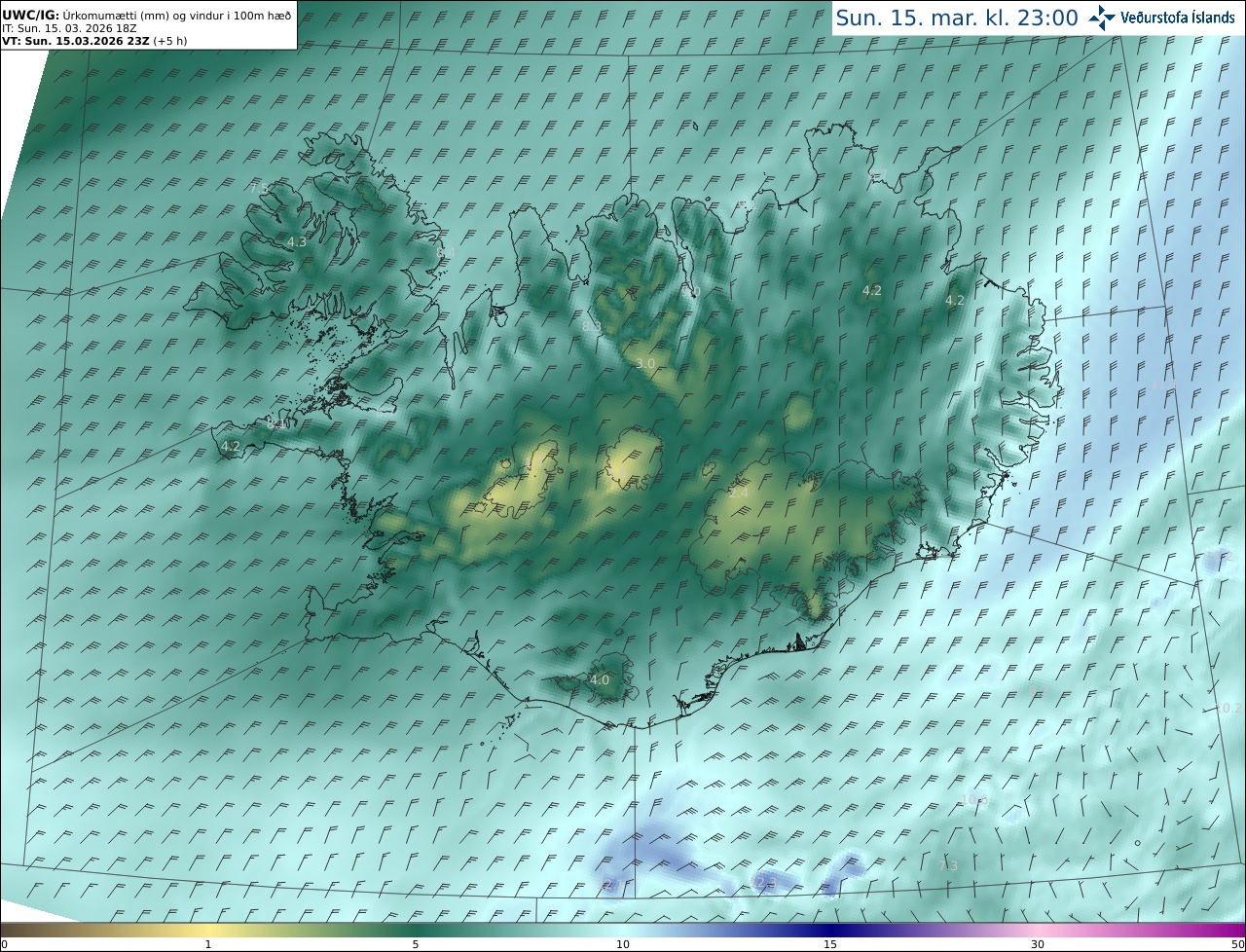Image resolution: width=1246 pixels, height=952 pixels.
Task: Click the navy blue scale segment at 15
Action: [x=830, y=931]
